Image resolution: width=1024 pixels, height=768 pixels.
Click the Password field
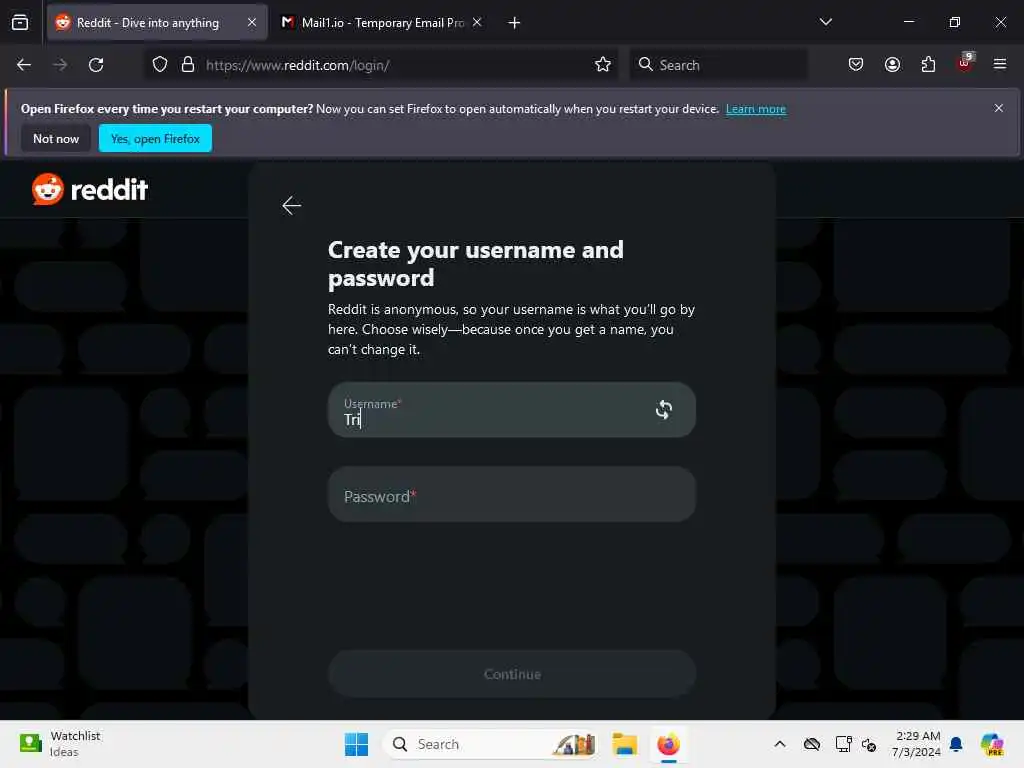[x=512, y=494]
